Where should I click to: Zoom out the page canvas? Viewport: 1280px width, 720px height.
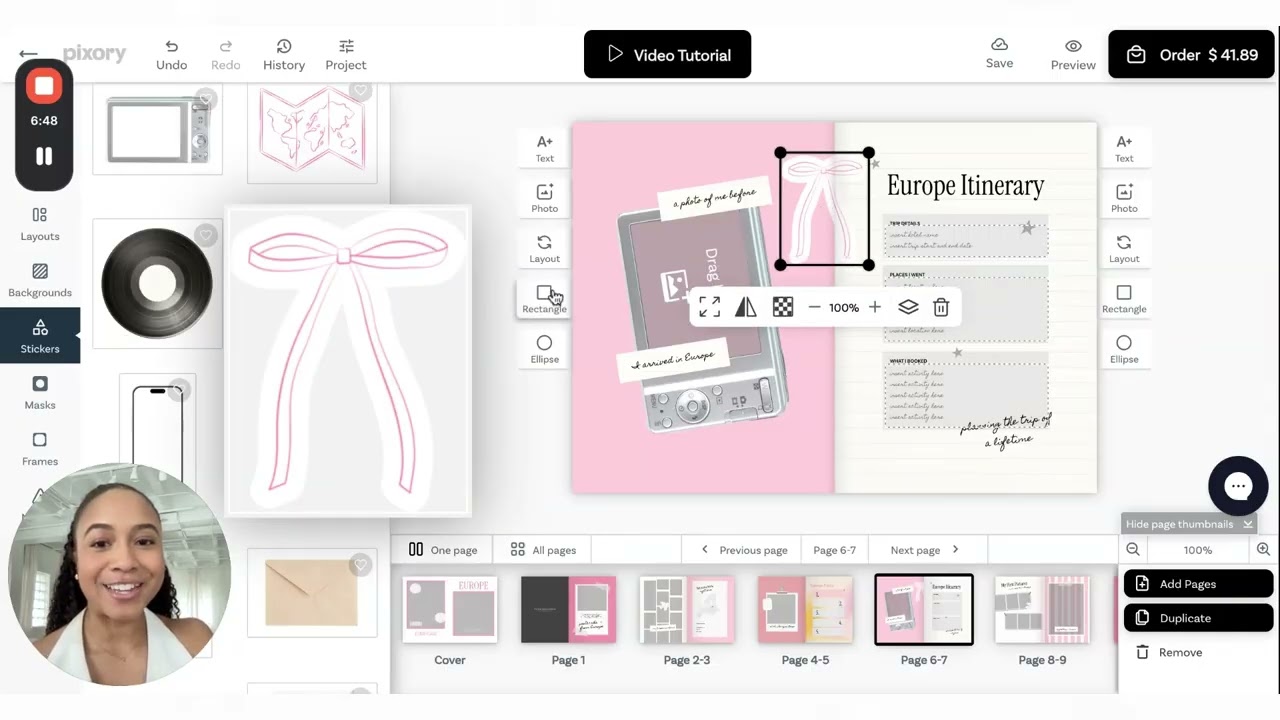1133,549
